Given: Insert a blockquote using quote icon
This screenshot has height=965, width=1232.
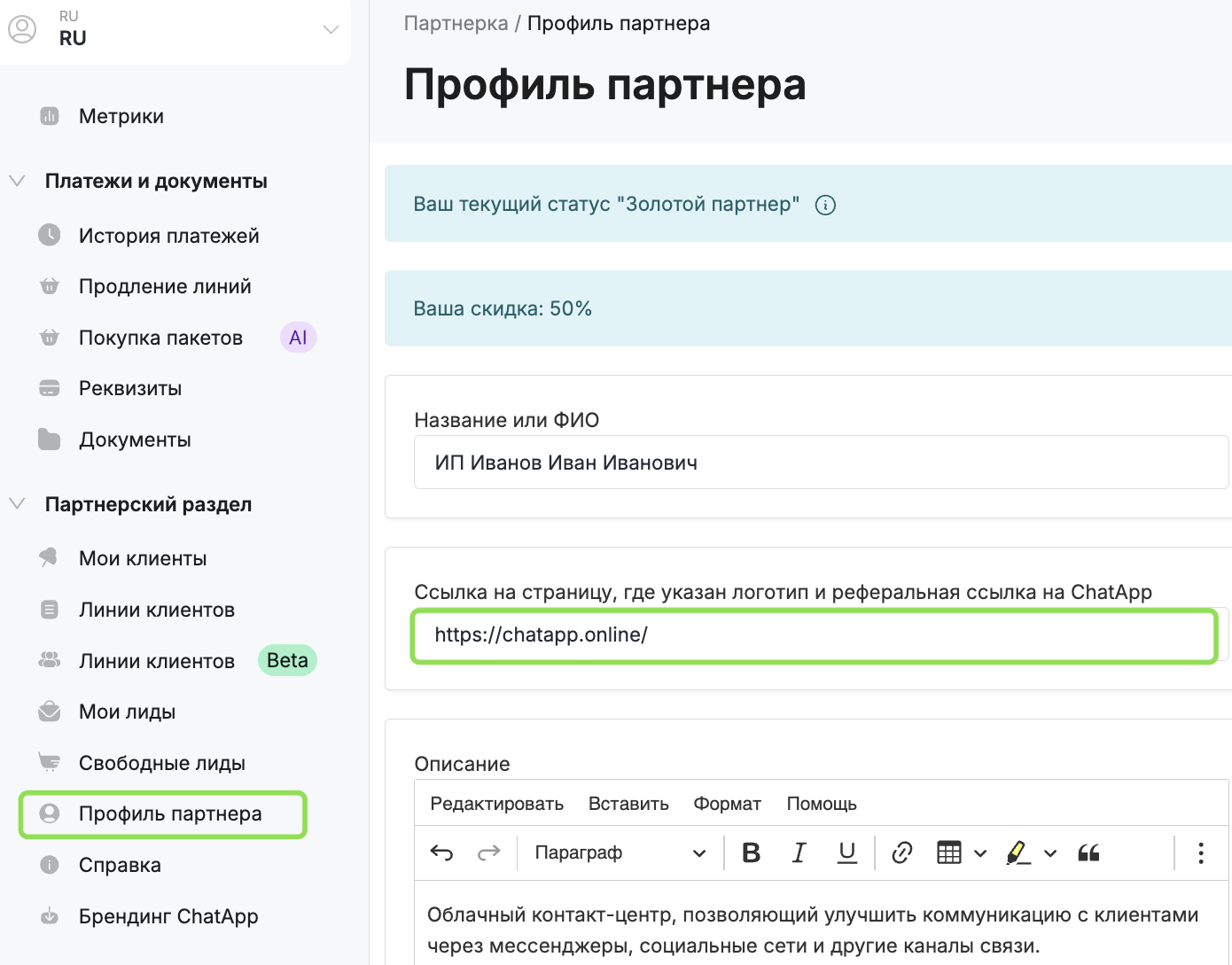Looking at the screenshot, I should point(1088,852).
